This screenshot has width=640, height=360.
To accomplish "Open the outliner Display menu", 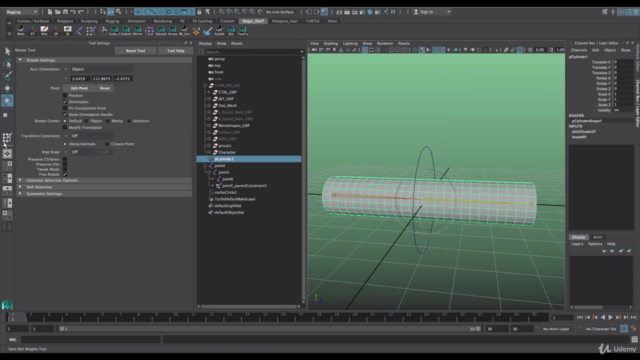I will pos(205,43).
